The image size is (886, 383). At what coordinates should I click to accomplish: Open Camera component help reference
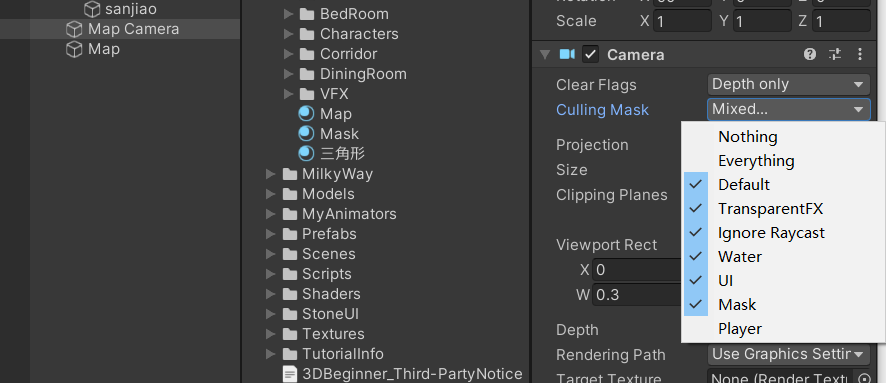(810, 54)
